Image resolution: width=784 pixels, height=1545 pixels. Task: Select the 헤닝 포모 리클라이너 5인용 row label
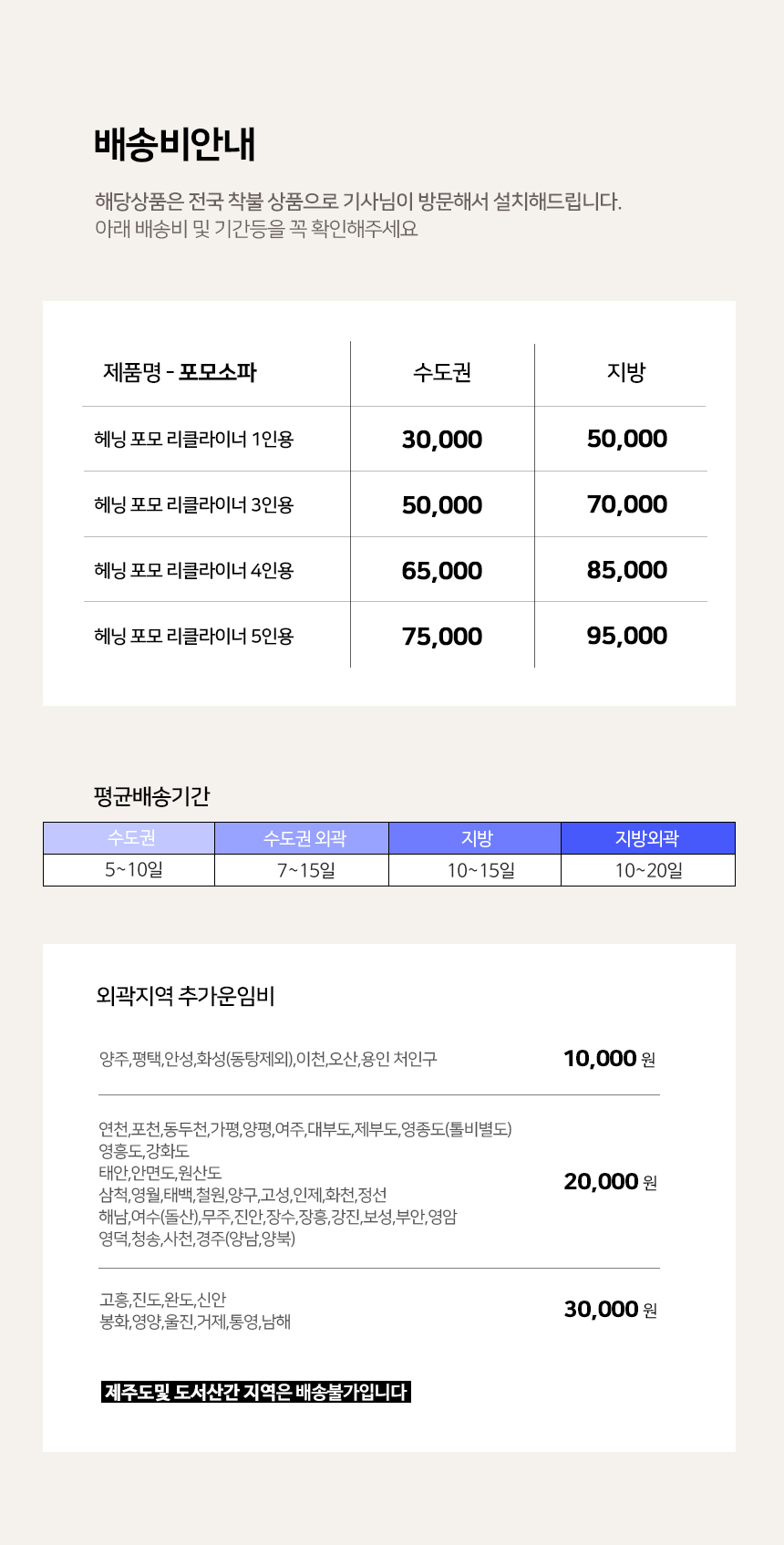tap(193, 637)
